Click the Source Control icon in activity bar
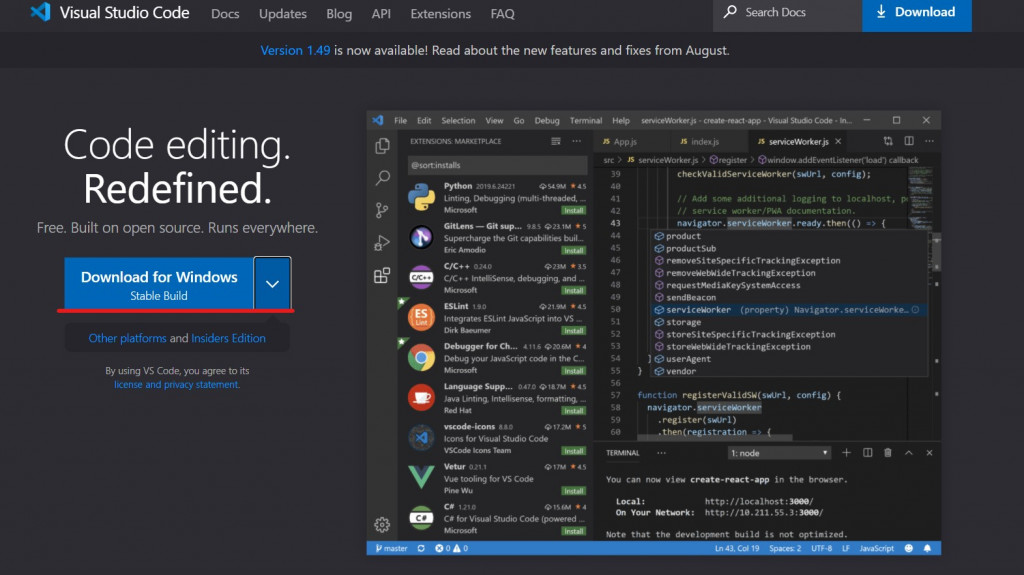1024x575 pixels. tap(382, 210)
